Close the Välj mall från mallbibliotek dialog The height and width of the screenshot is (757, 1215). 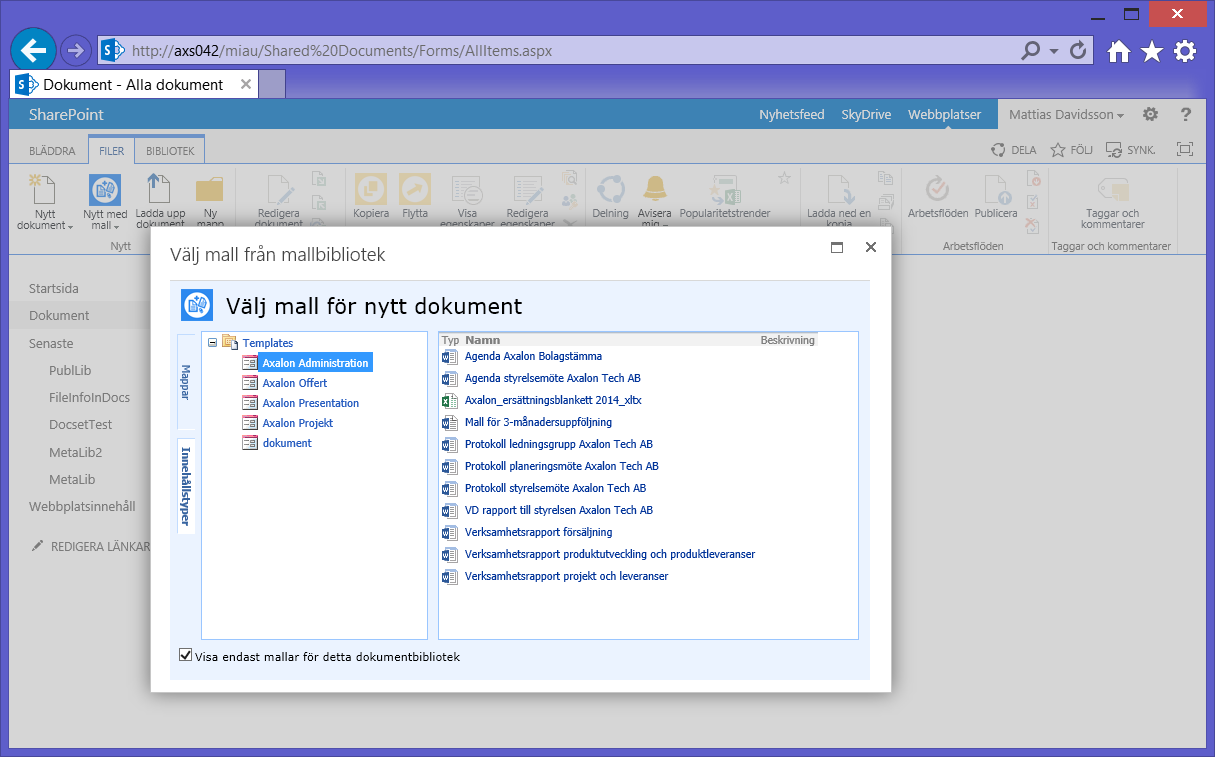click(871, 247)
